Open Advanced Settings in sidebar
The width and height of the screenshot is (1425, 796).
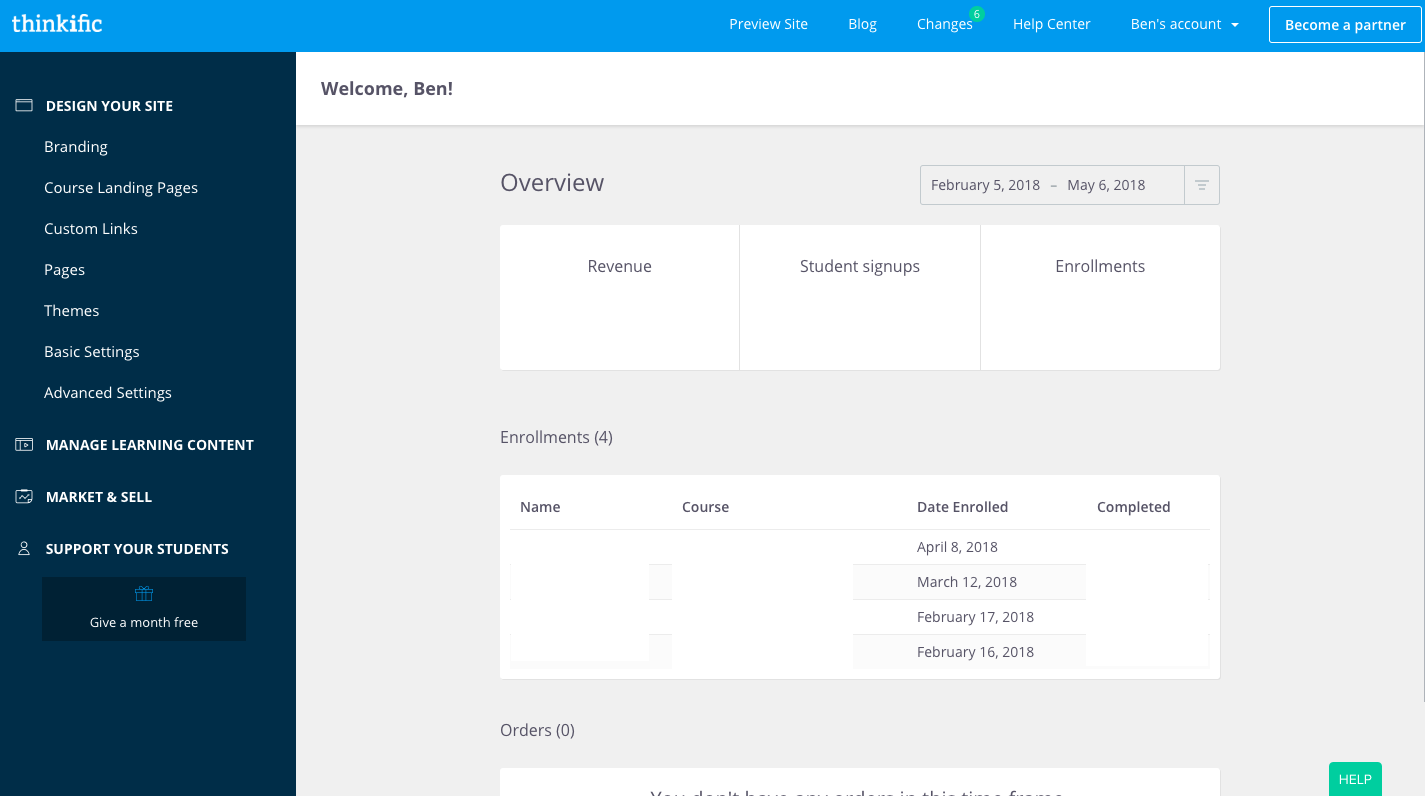pyautogui.click(x=108, y=393)
